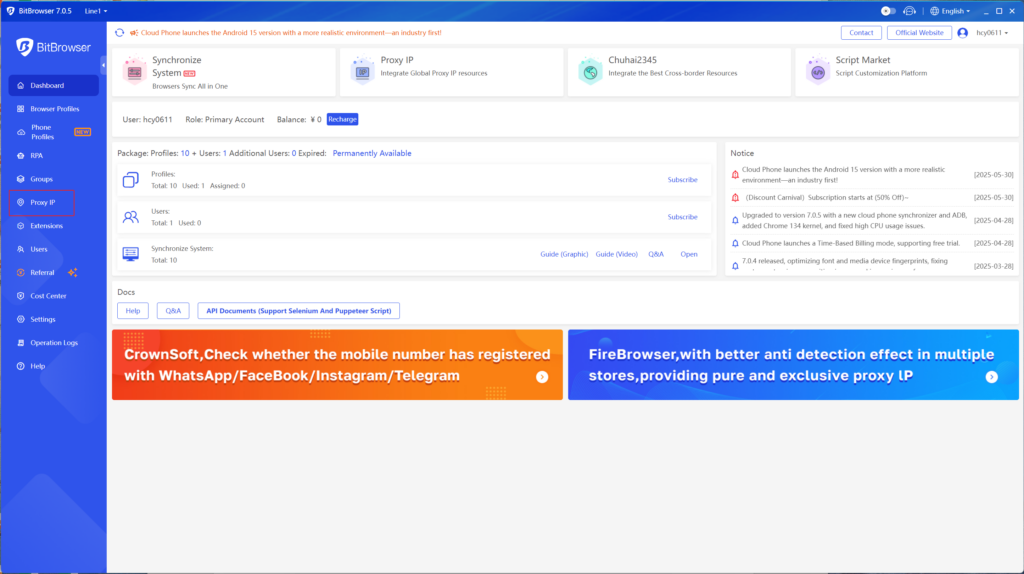The height and width of the screenshot is (574, 1024).
Task: Click Open in Synchronize System row
Action: [x=688, y=254]
